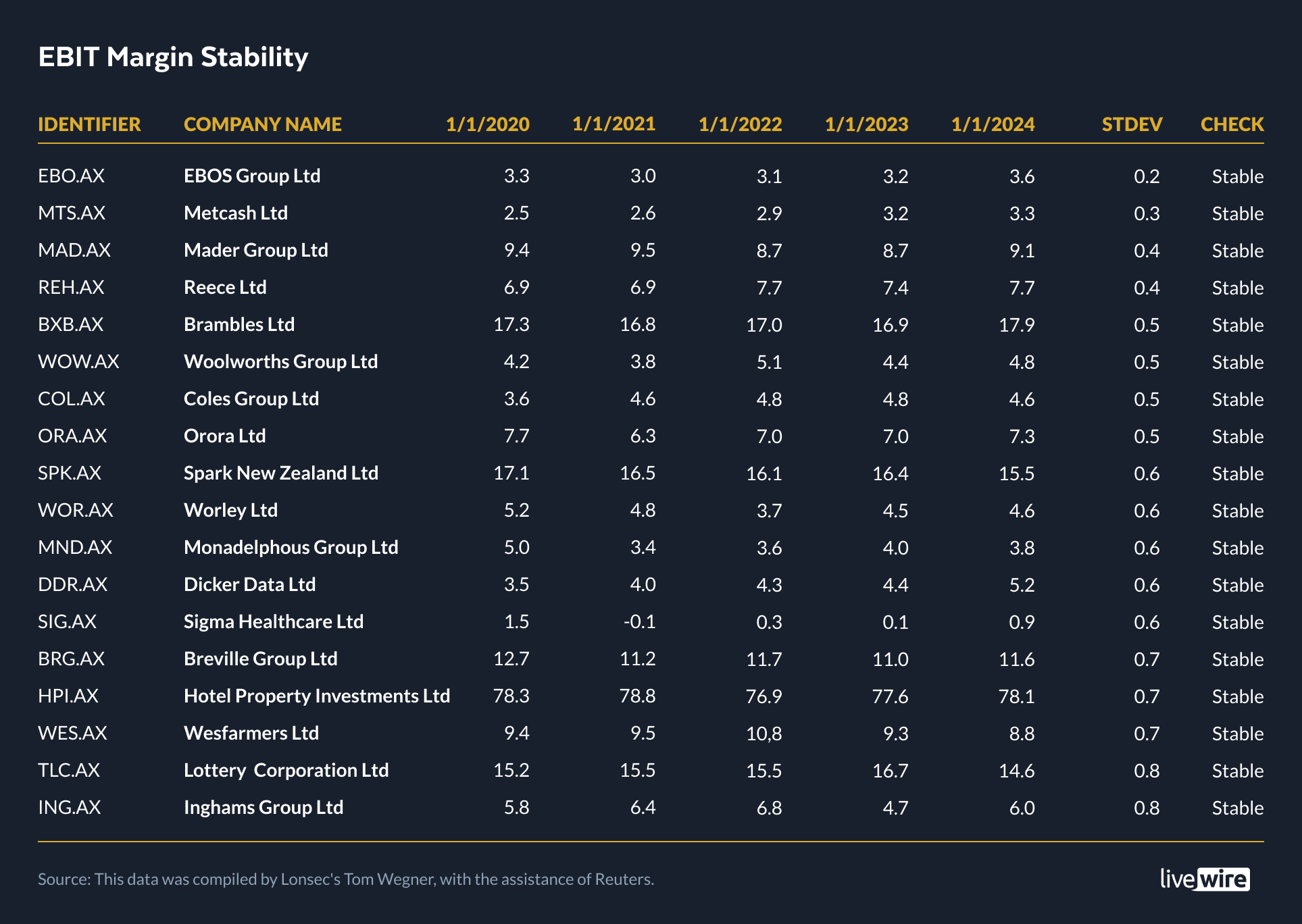Click the -0.1 value for Sigma Healthcare
The image size is (1302, 924).
(639, 622)
